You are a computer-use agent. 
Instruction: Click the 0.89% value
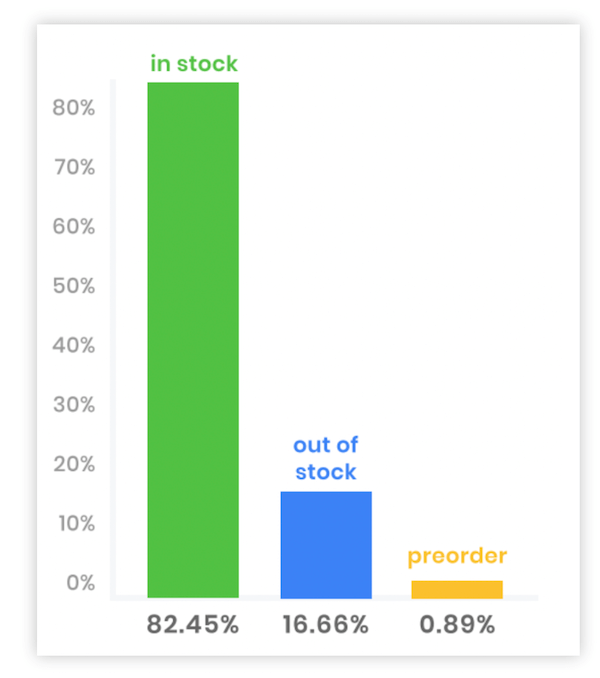457,626
